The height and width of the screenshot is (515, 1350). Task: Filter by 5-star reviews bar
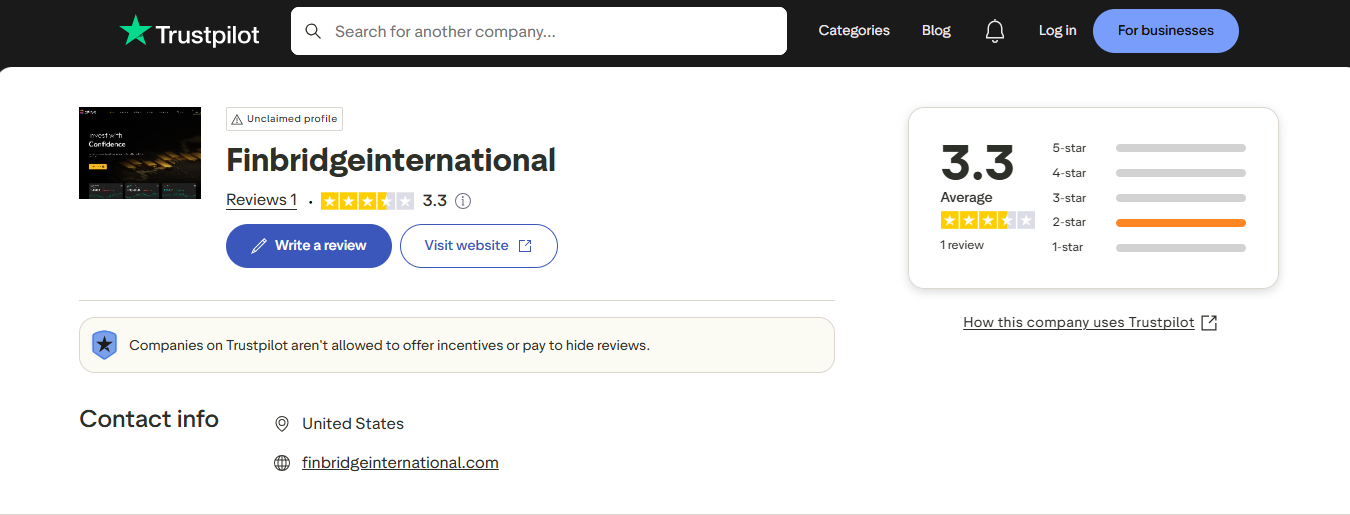coord(1181,148)
